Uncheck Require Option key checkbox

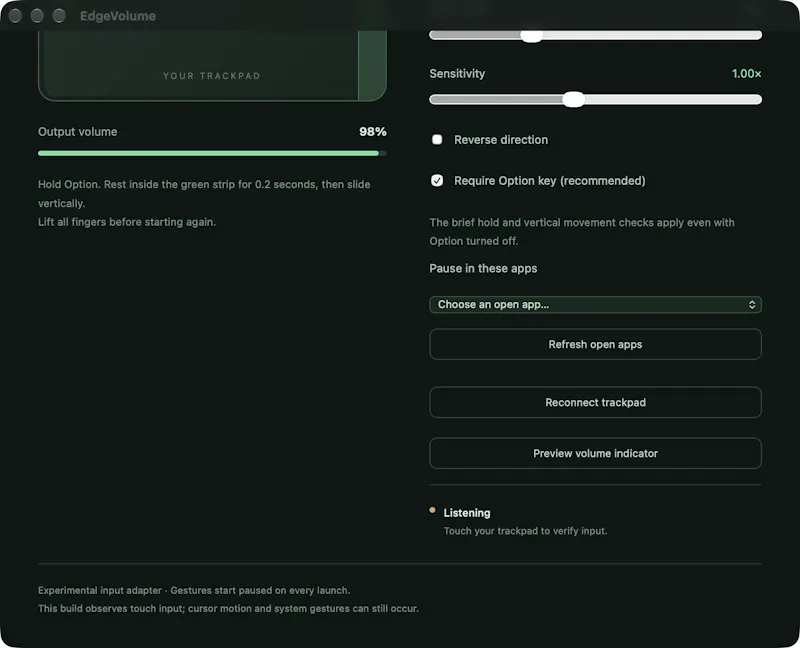coord(437,181)
